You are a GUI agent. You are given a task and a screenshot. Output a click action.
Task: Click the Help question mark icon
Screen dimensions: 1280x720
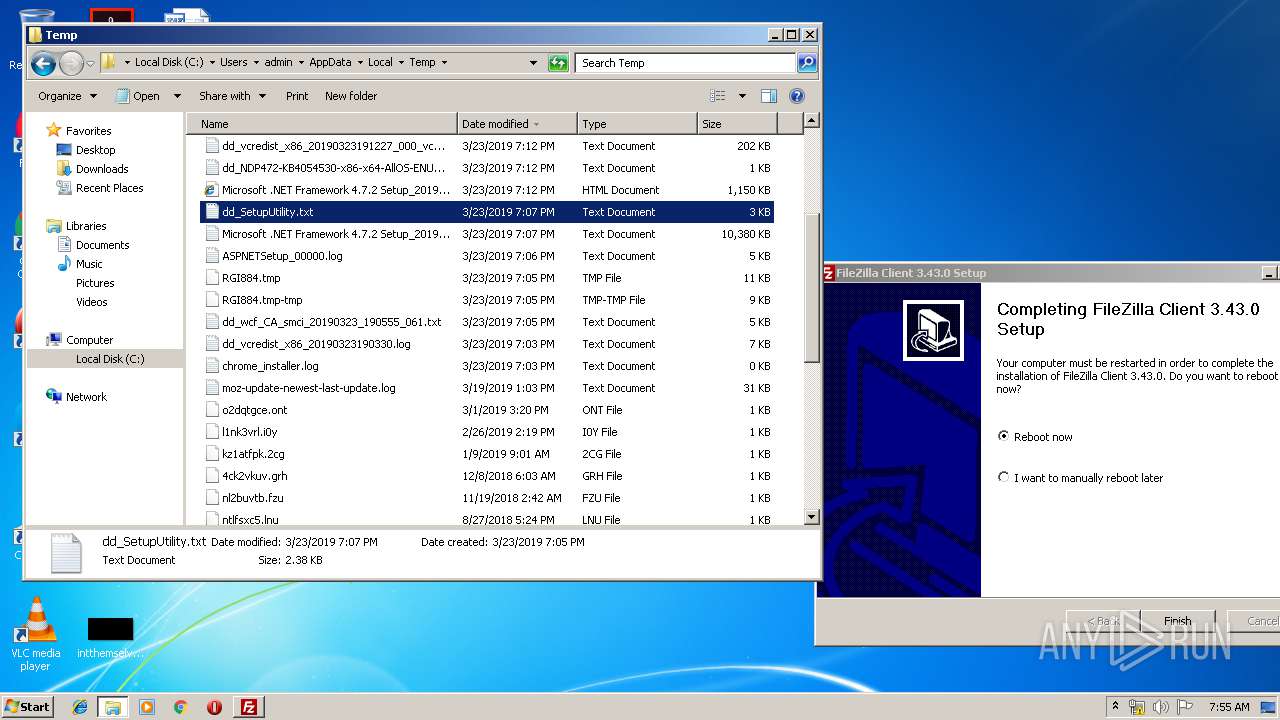click(797, 96)
